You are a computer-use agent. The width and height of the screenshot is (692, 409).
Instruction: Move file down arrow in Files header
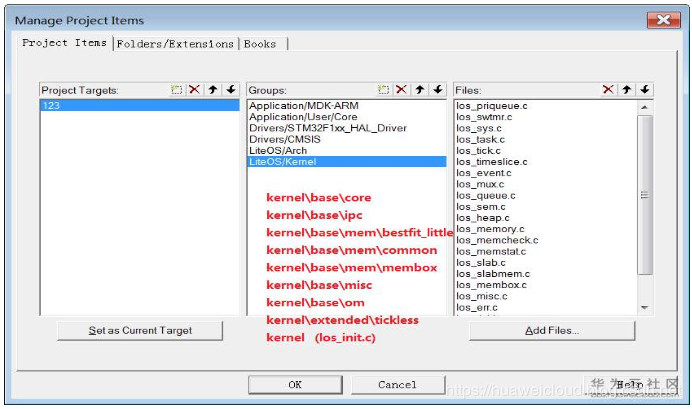click(x=645, y=90)
